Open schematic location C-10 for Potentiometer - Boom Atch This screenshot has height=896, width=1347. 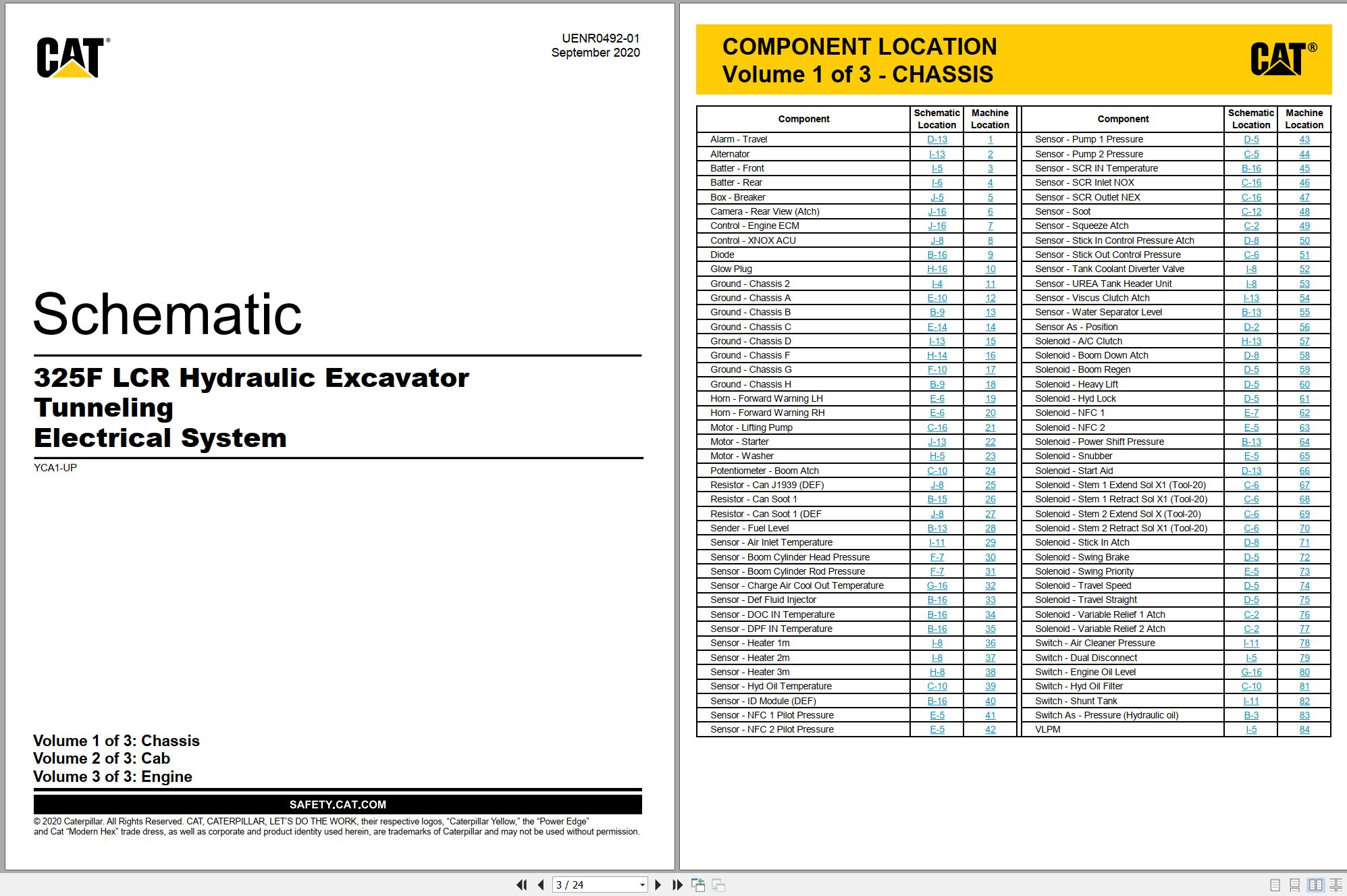(x=936, y=471)
